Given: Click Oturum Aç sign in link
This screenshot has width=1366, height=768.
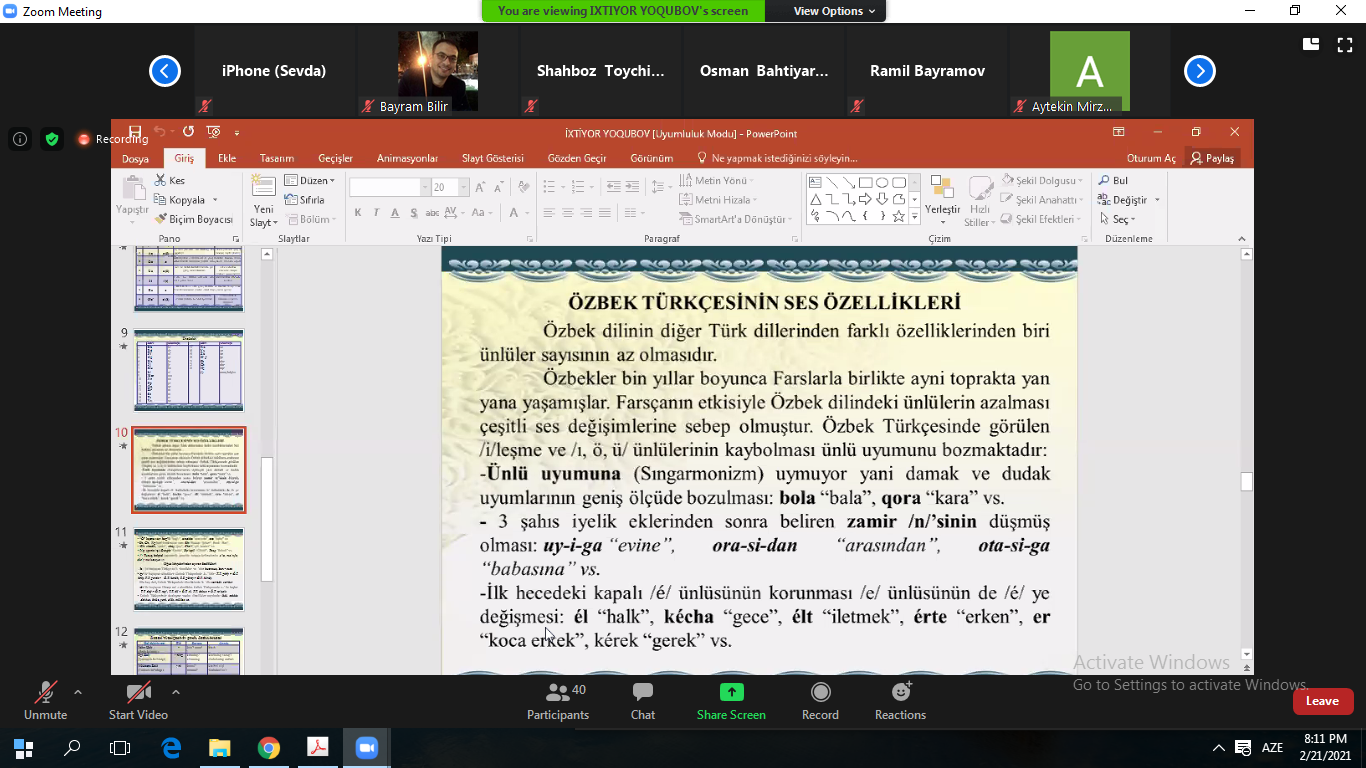Looking at the screenshot, I should (1151, 158).
